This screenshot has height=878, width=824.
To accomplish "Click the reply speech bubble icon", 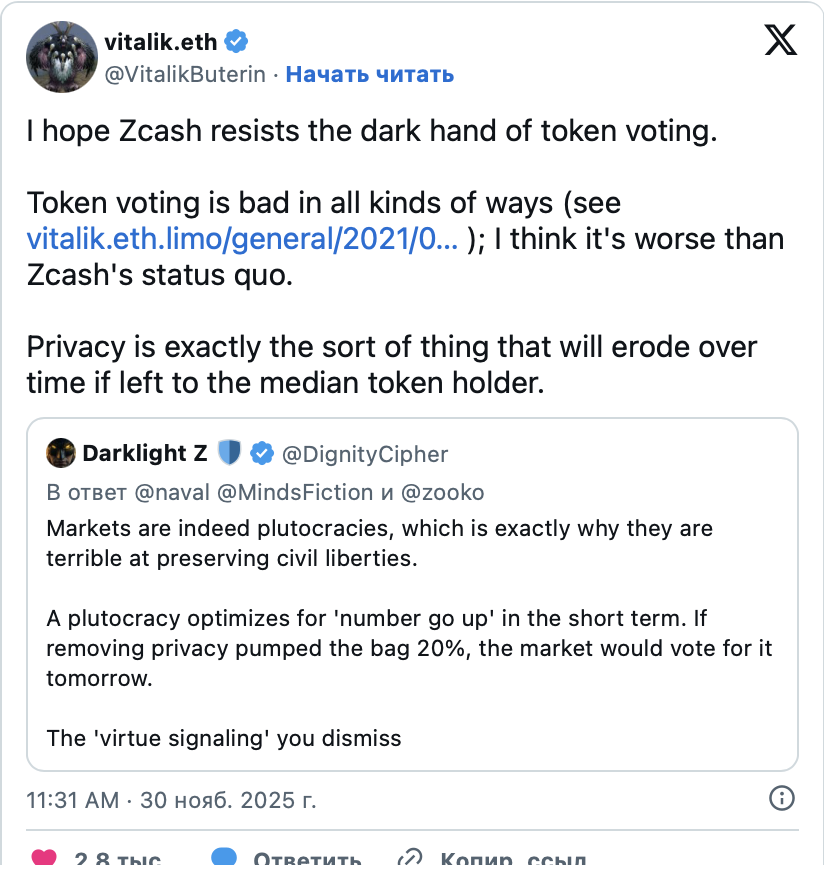I will tap(224, 860).
